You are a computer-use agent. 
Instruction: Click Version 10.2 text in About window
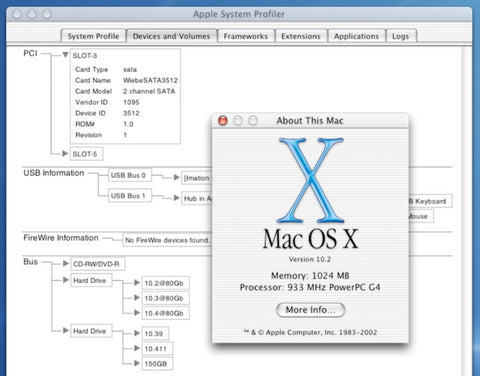(310, 259)
